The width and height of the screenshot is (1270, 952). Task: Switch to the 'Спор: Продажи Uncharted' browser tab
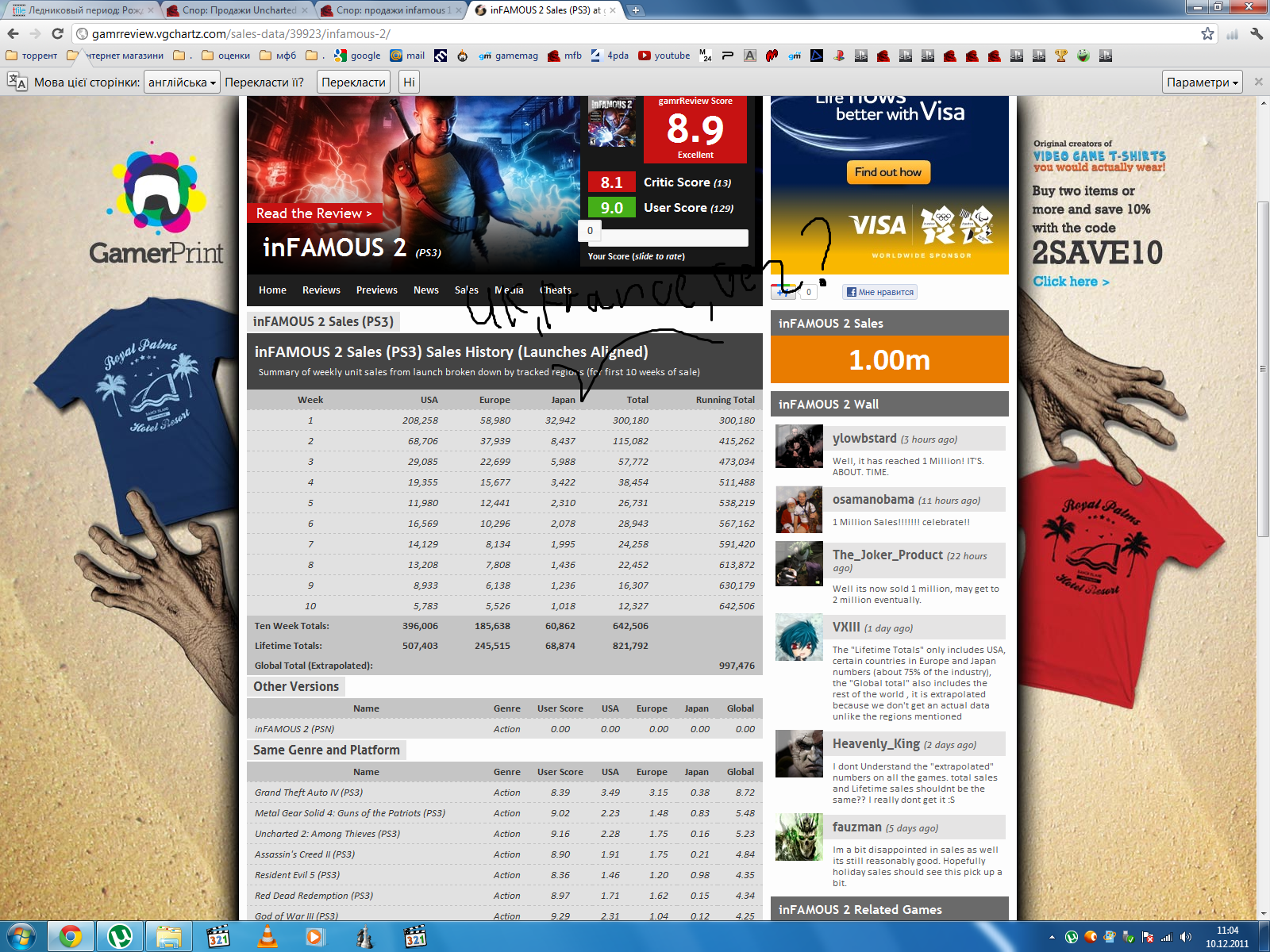(238, 10)
